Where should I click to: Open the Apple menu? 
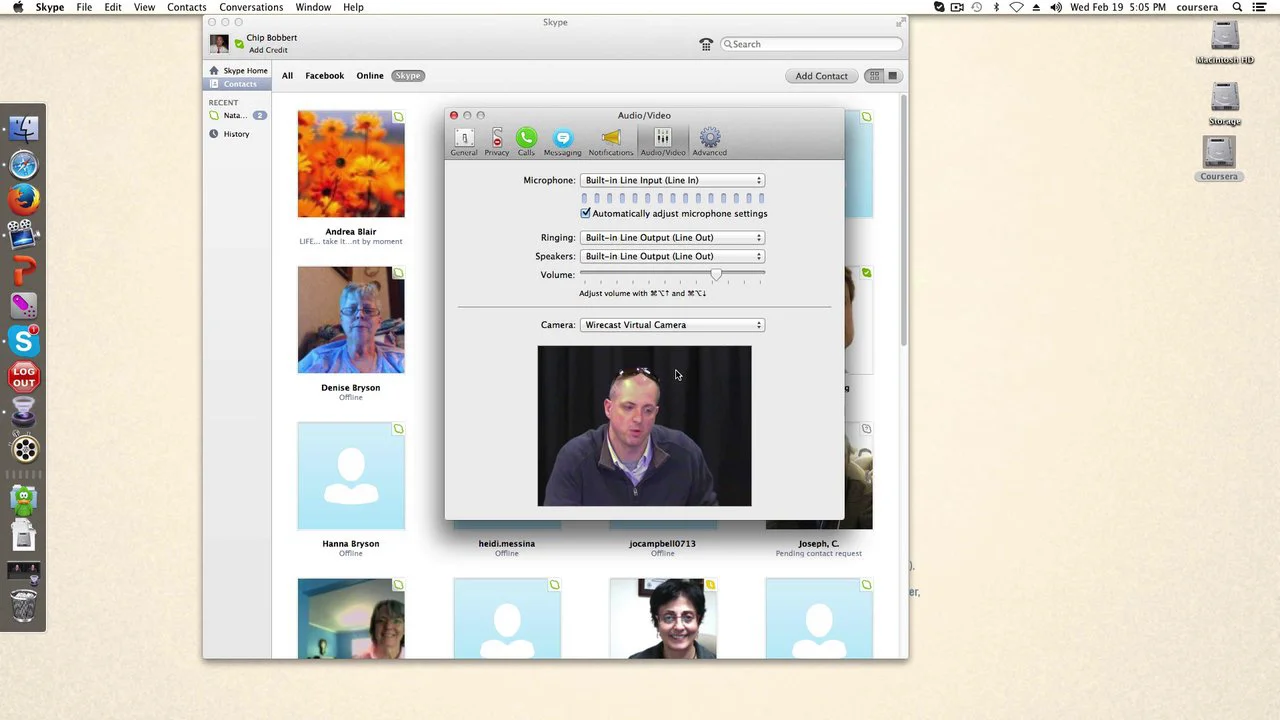pos(18,7)
